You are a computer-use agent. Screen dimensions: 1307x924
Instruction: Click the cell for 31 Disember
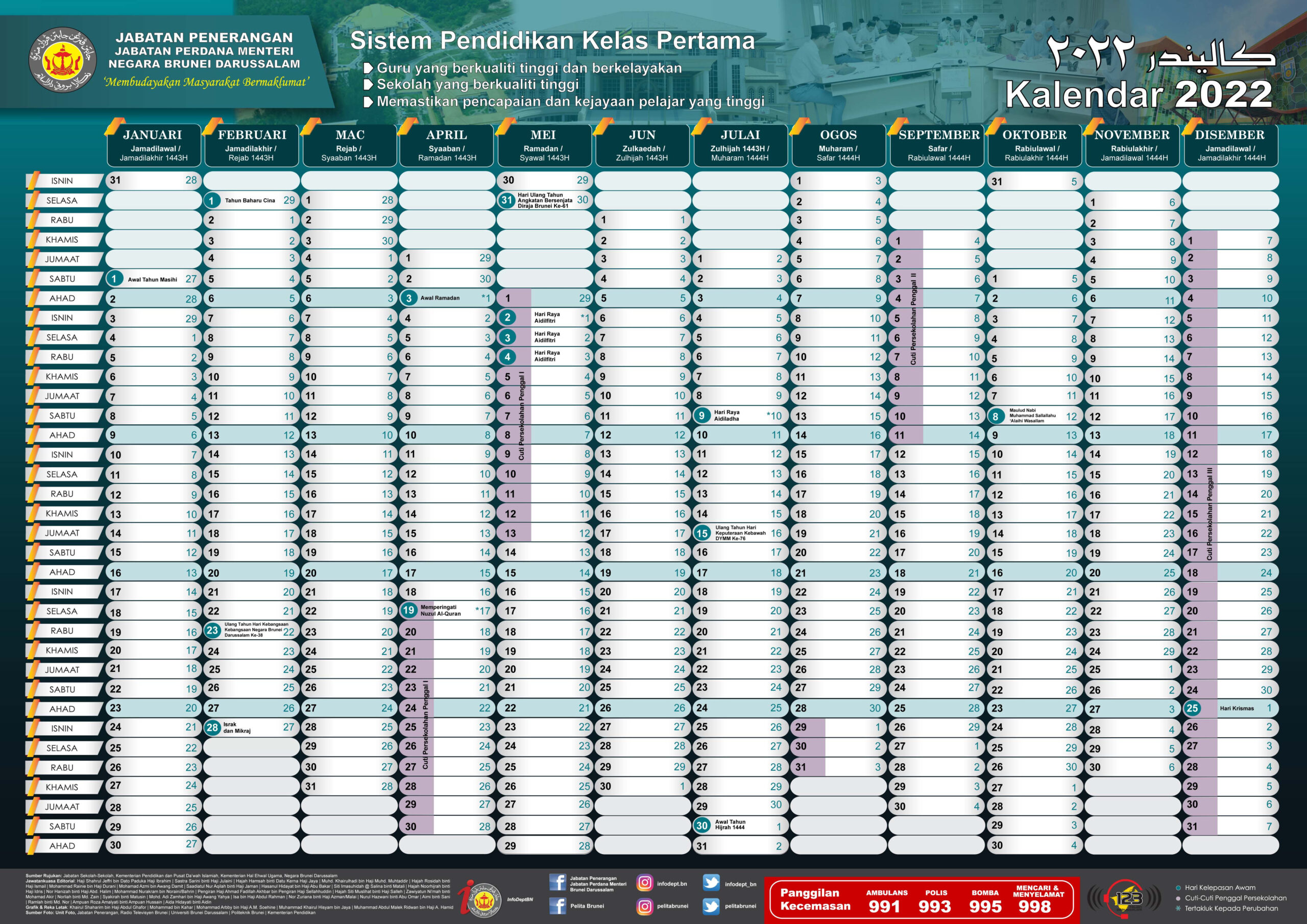coord(1230,825)
